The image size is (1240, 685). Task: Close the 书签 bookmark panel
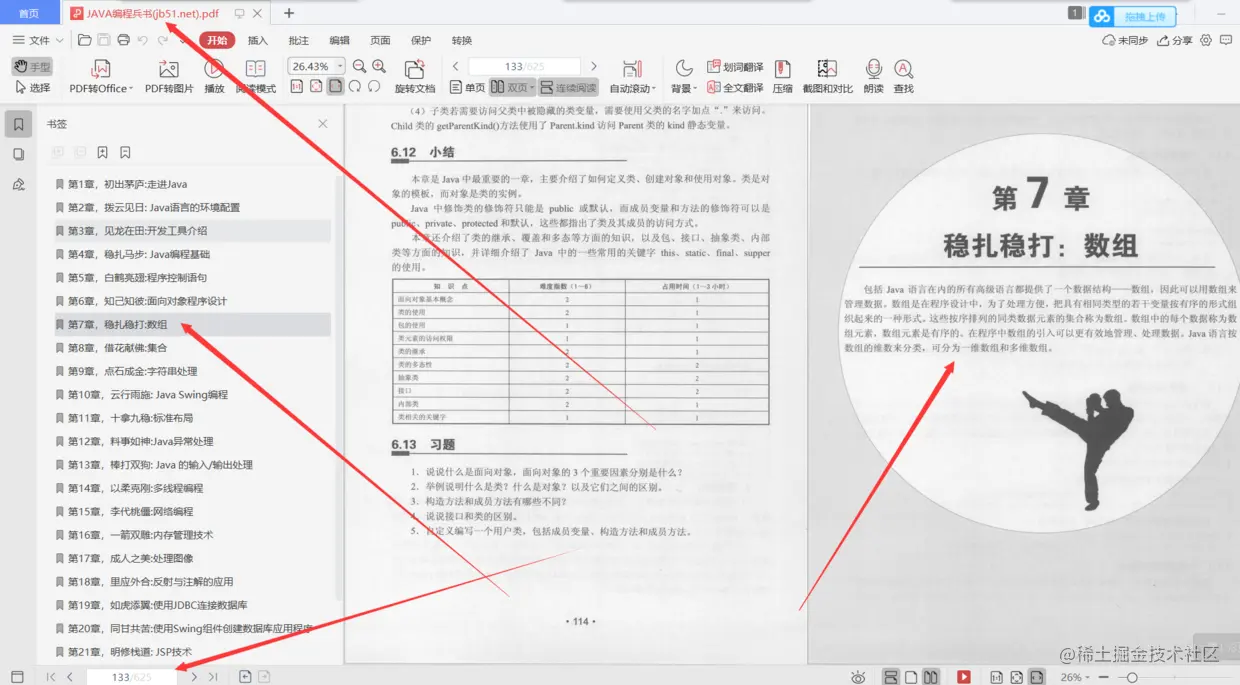tap(322, 124)
